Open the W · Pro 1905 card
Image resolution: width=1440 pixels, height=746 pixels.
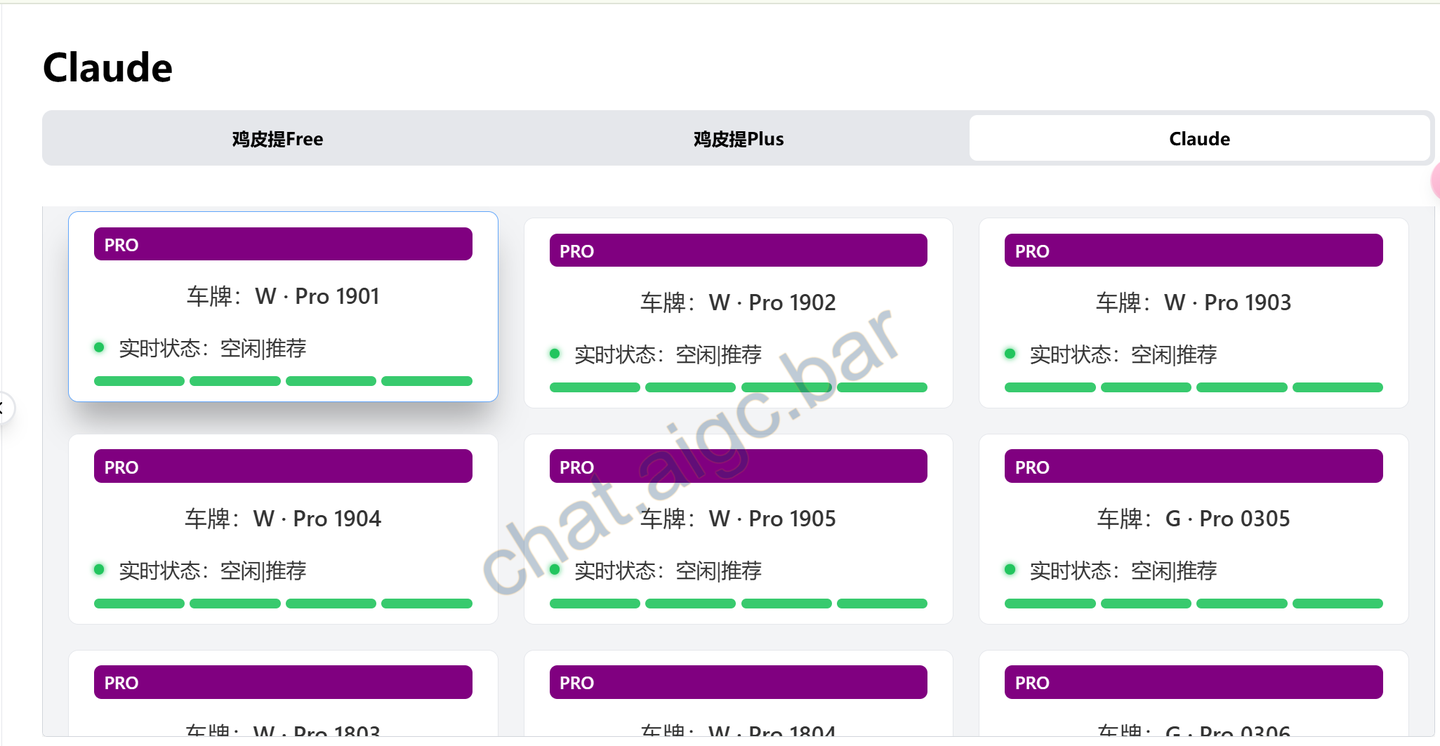[x=738, y=529]
